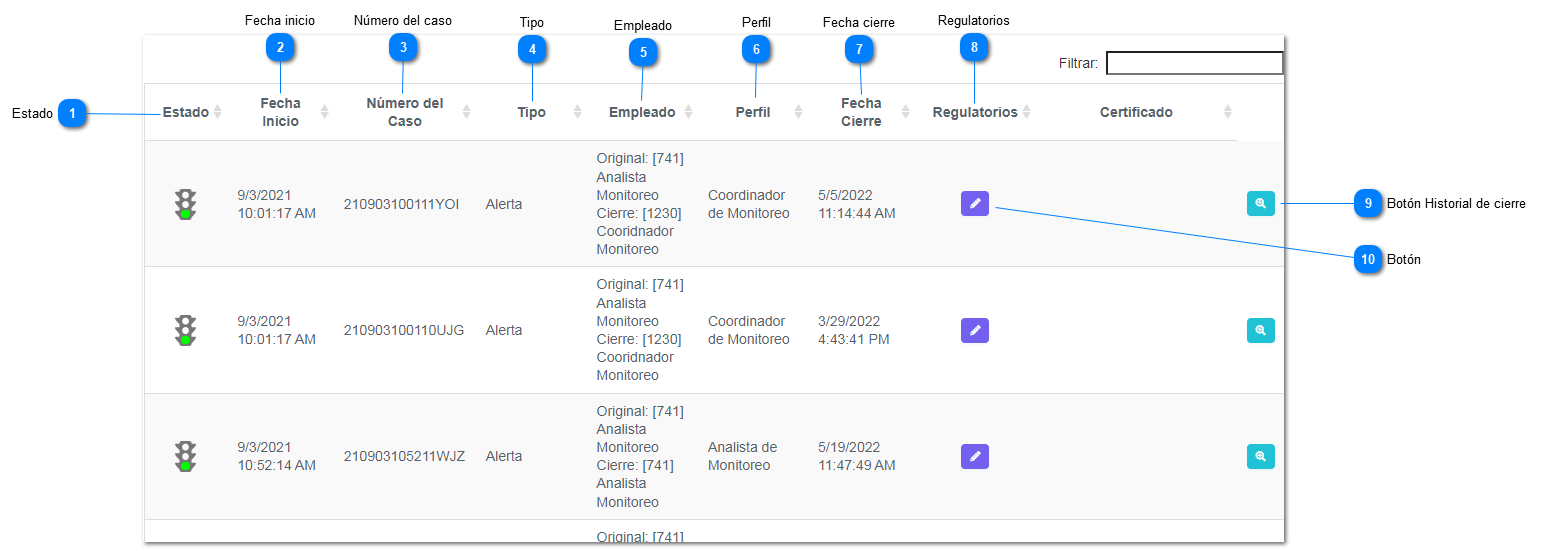This screenshot has width=1542, height=551.
Task: Click the traffic light icon for case 210903105211WJZ
Action: tap(185, 456)
